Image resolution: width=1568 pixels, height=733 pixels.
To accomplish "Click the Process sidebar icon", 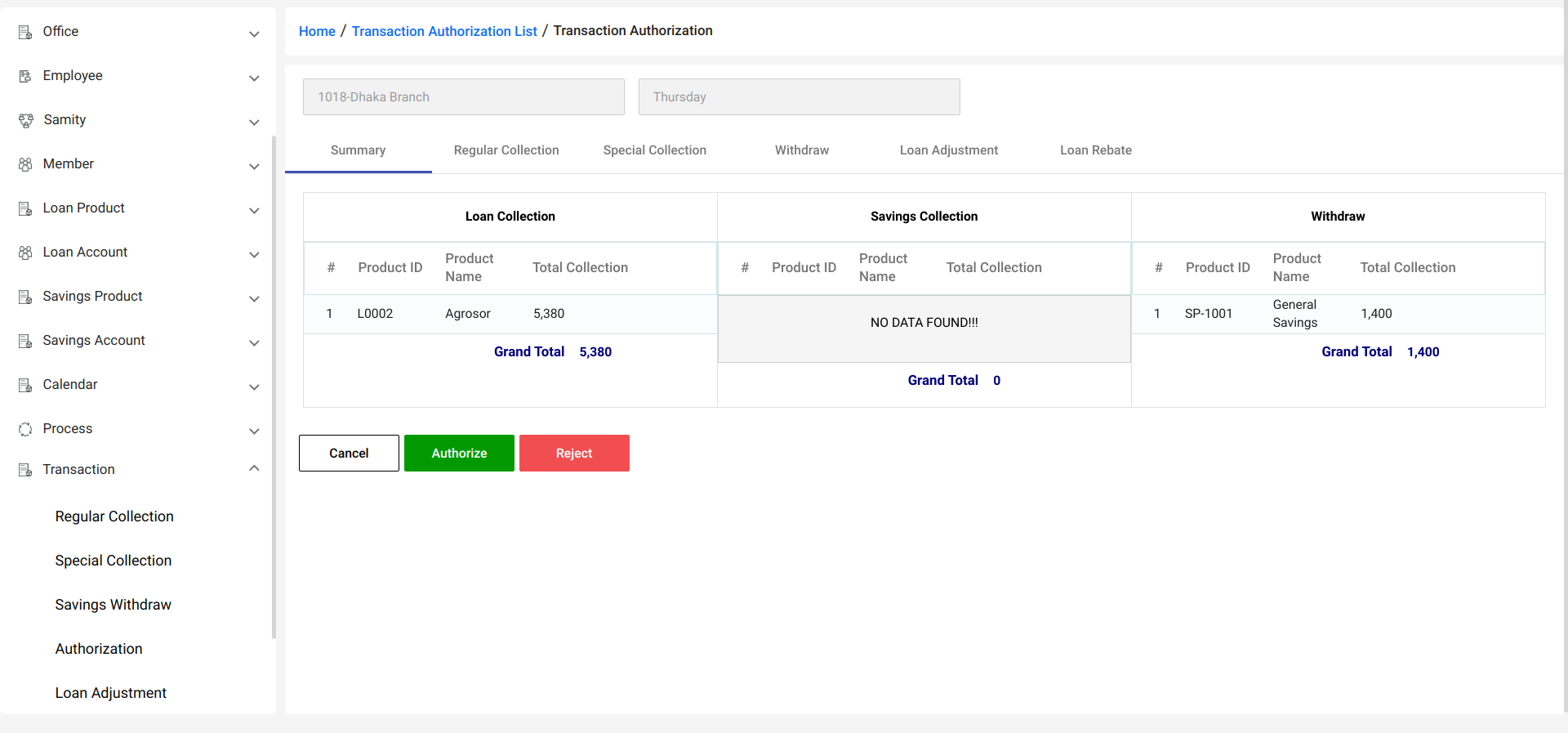I will 25,429.
